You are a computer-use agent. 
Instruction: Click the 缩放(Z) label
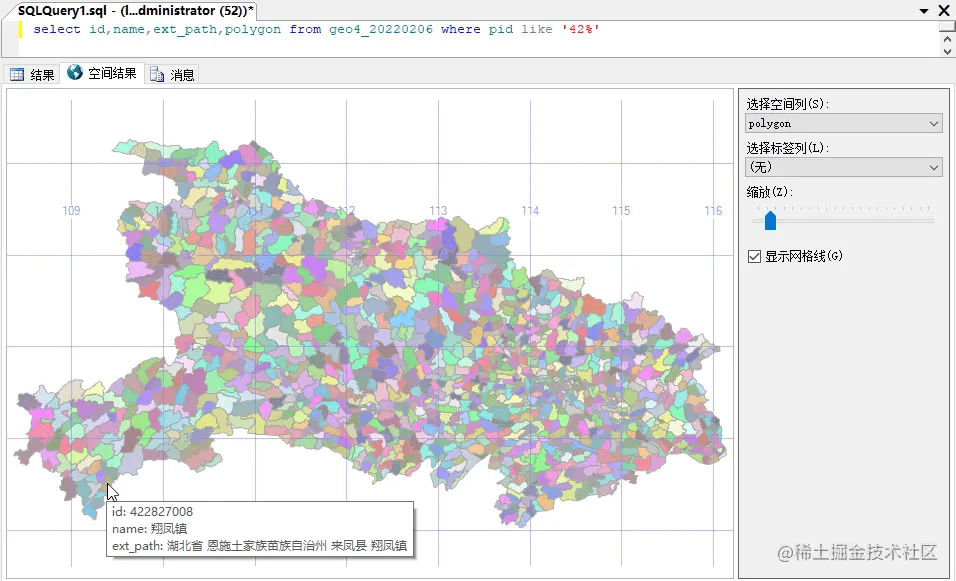769,191
